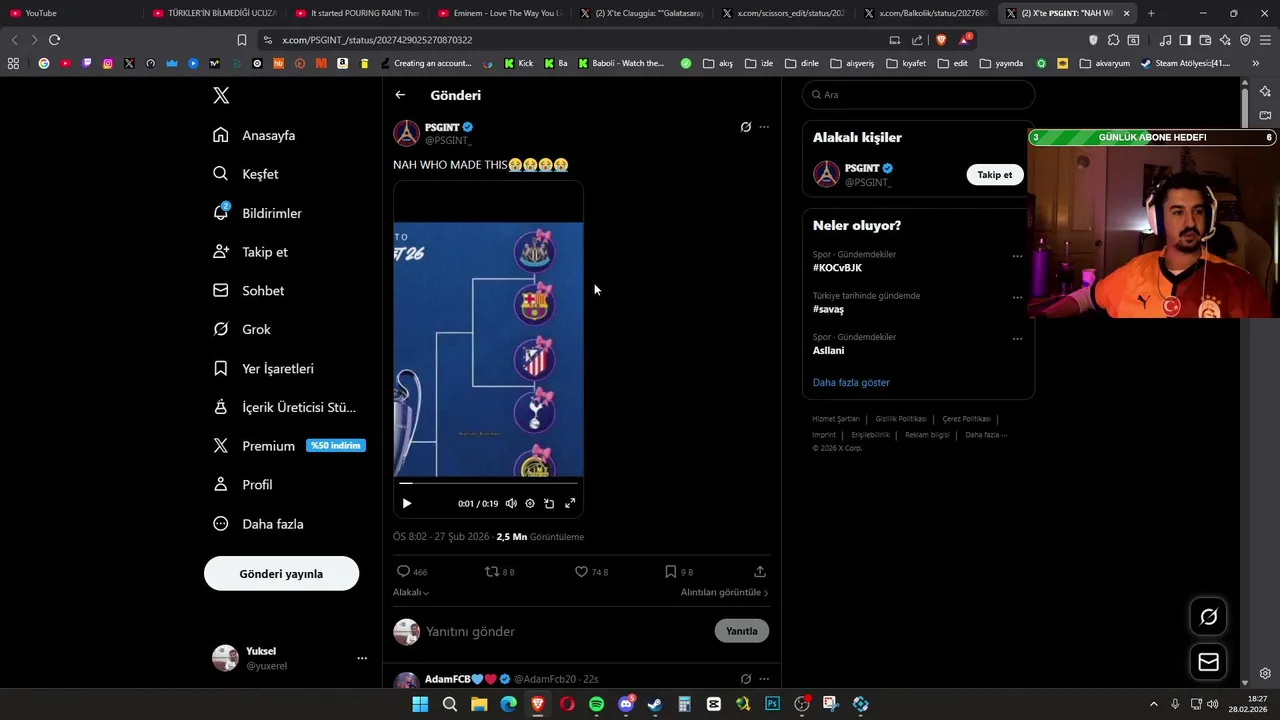This screenshot has width=1280, height=720.
Task: Click Gönderi yayınla button
Action: pyautogui.click(x=281, y=574)
